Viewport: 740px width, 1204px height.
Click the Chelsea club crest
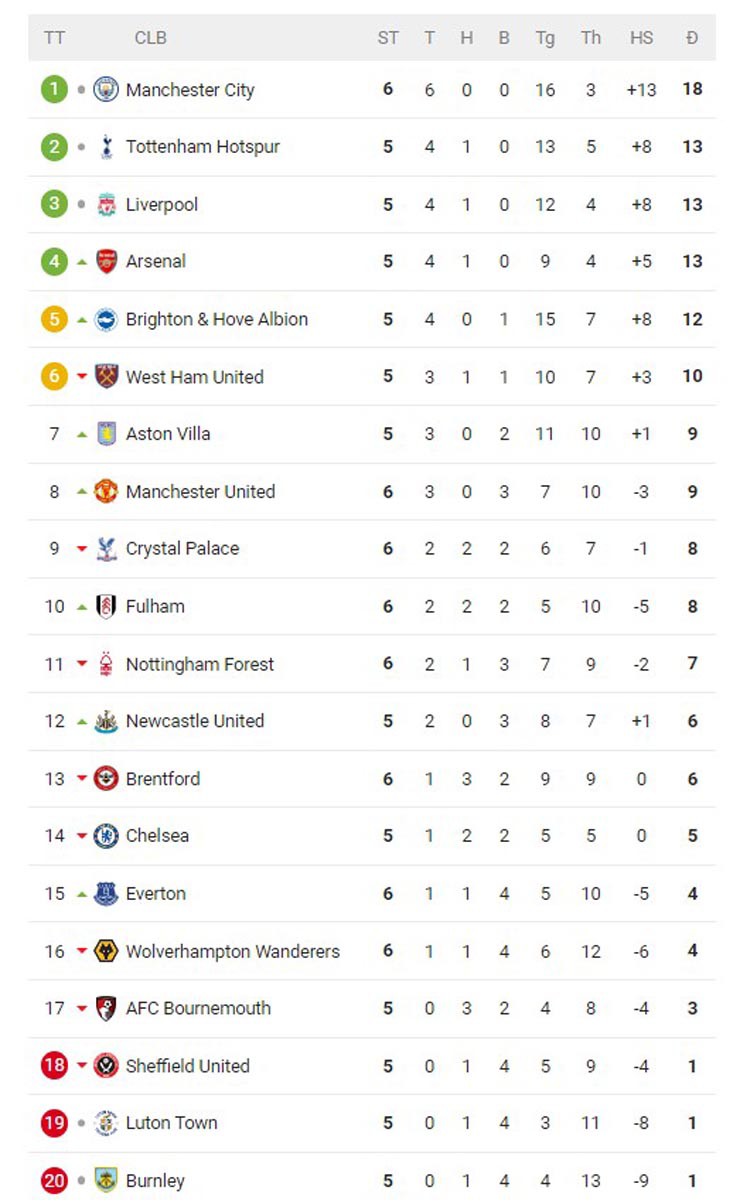point(106,836)
